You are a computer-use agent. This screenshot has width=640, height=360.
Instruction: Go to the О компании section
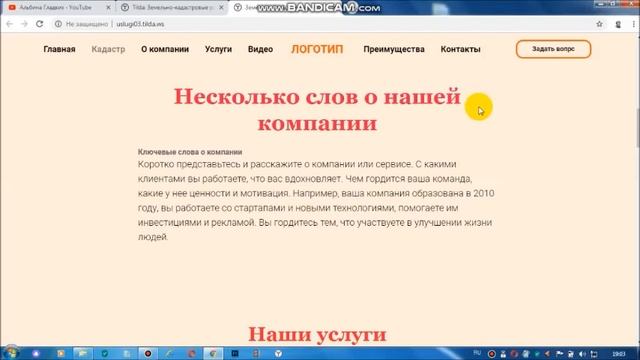coord(165,49)
